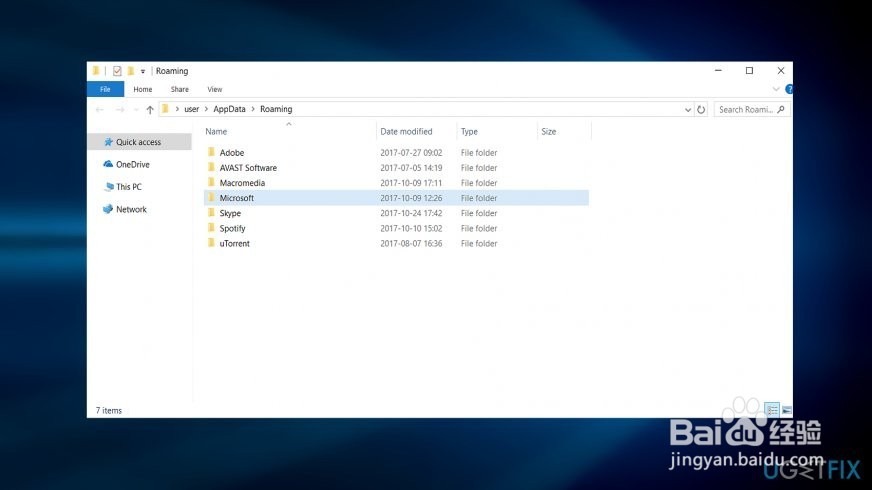Go back using the Back arrow
Viewport: 872px width, 490px height.
(x=100, y=110)
